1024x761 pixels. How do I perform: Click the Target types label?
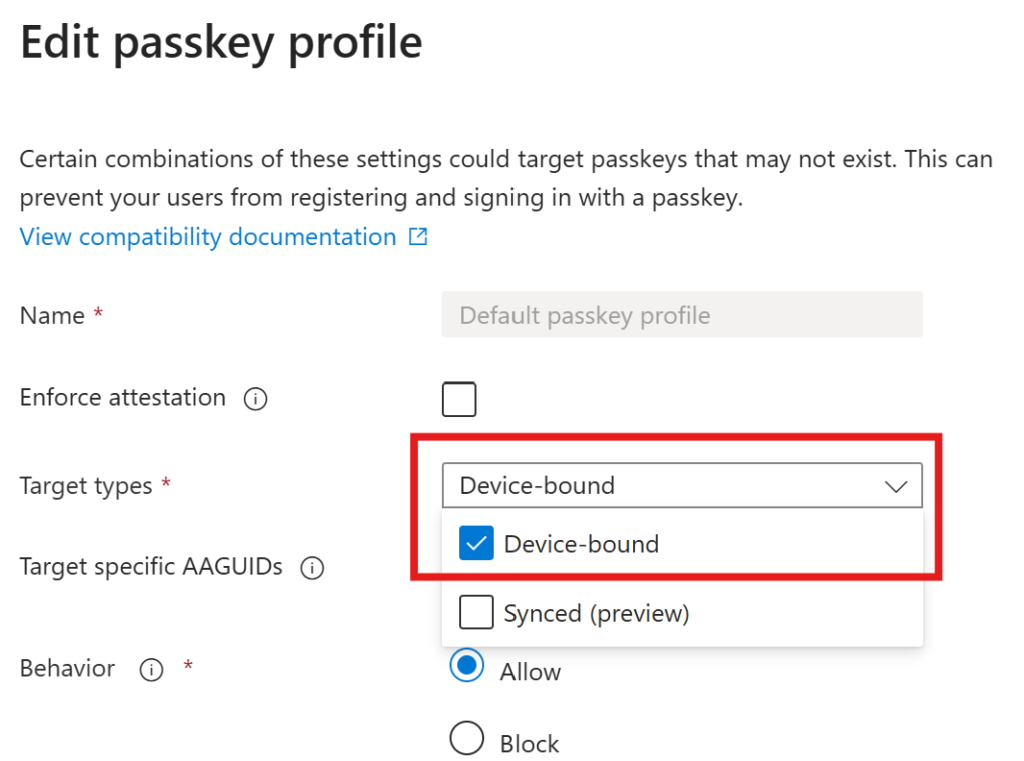(86, 486)
